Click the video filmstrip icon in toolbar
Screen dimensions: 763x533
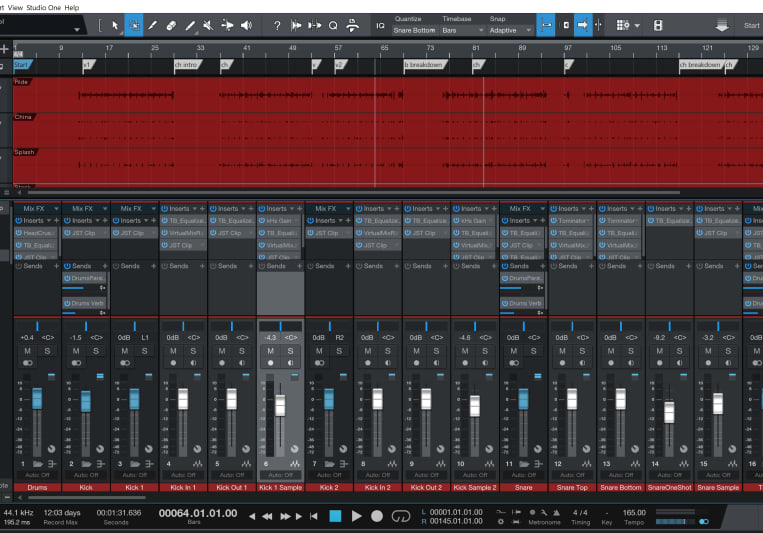(x=658, y=25)
